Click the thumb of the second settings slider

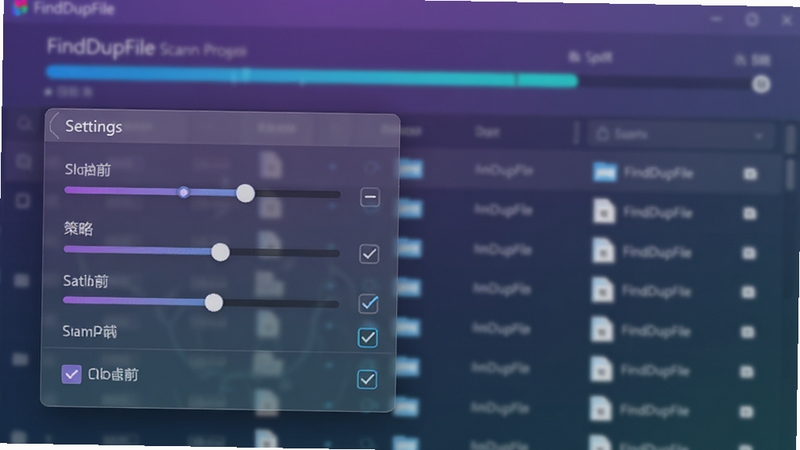pyautogui.click(x=220, y=252)
